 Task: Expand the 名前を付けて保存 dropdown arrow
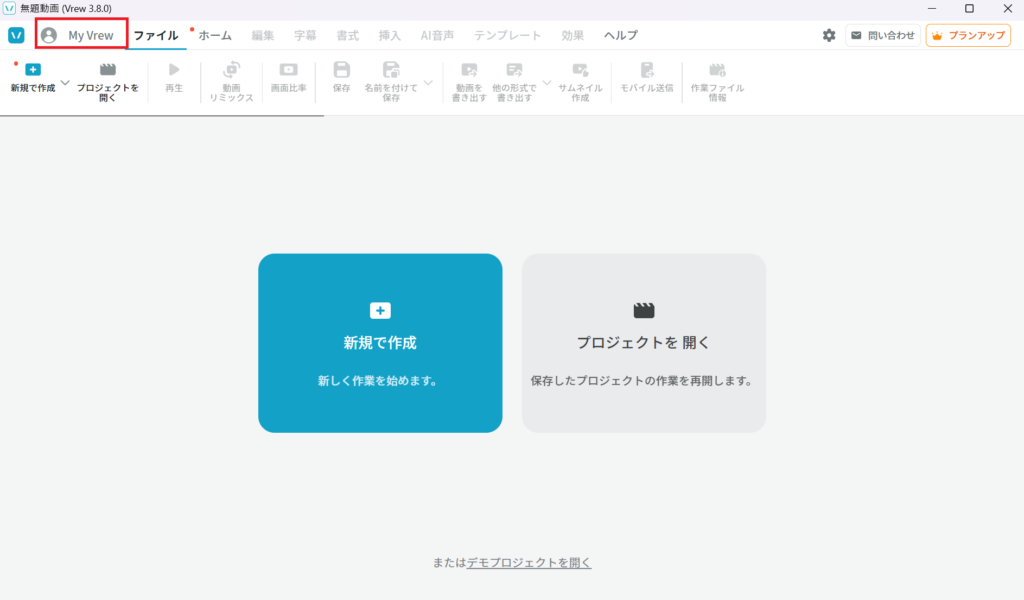coord(428,82)
